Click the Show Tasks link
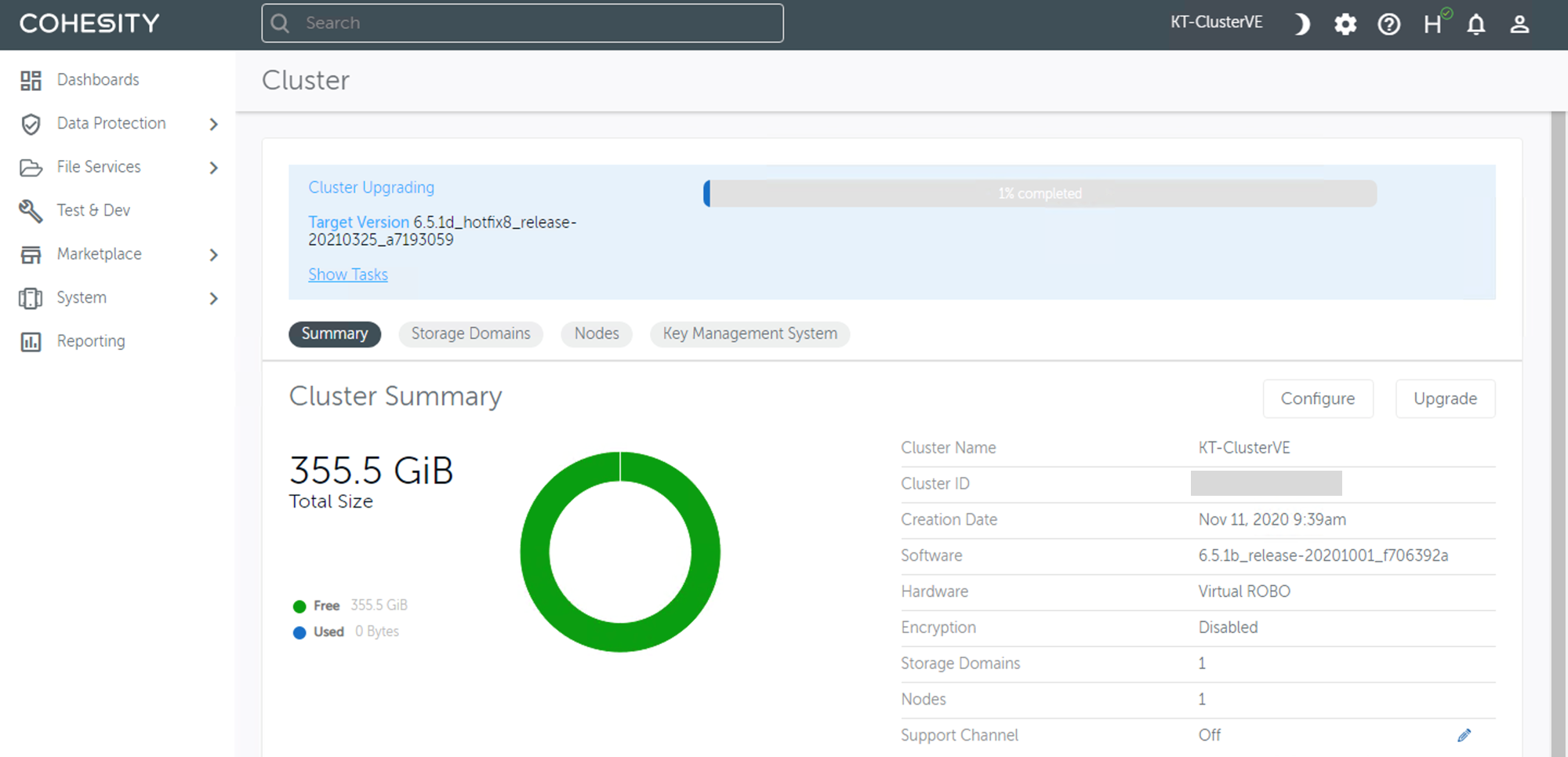 pos(348,275)
